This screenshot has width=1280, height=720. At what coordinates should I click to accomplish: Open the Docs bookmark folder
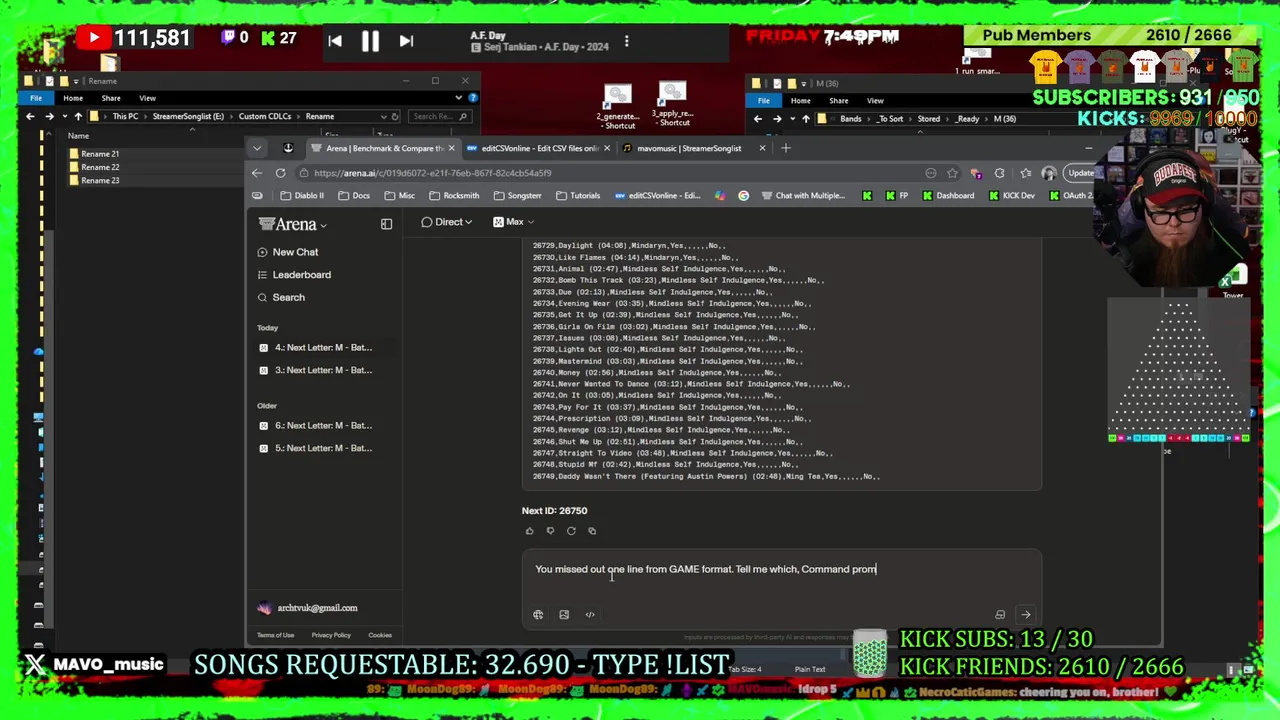coord(354,196)
